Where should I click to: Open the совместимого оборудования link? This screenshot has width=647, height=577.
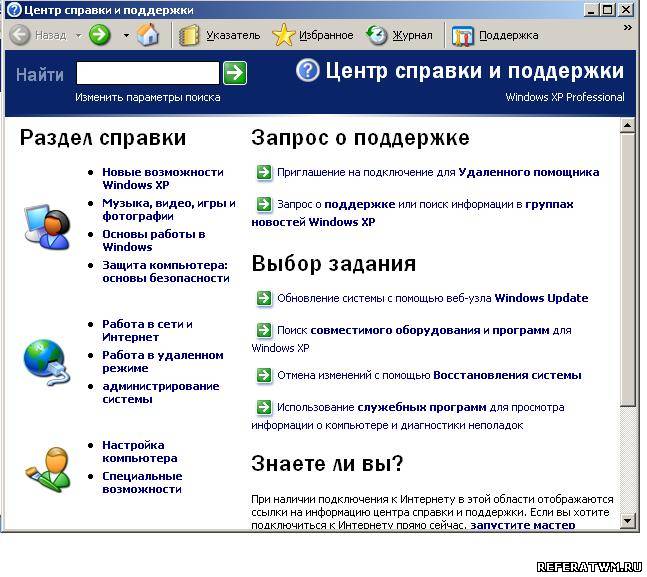point(395,331)
